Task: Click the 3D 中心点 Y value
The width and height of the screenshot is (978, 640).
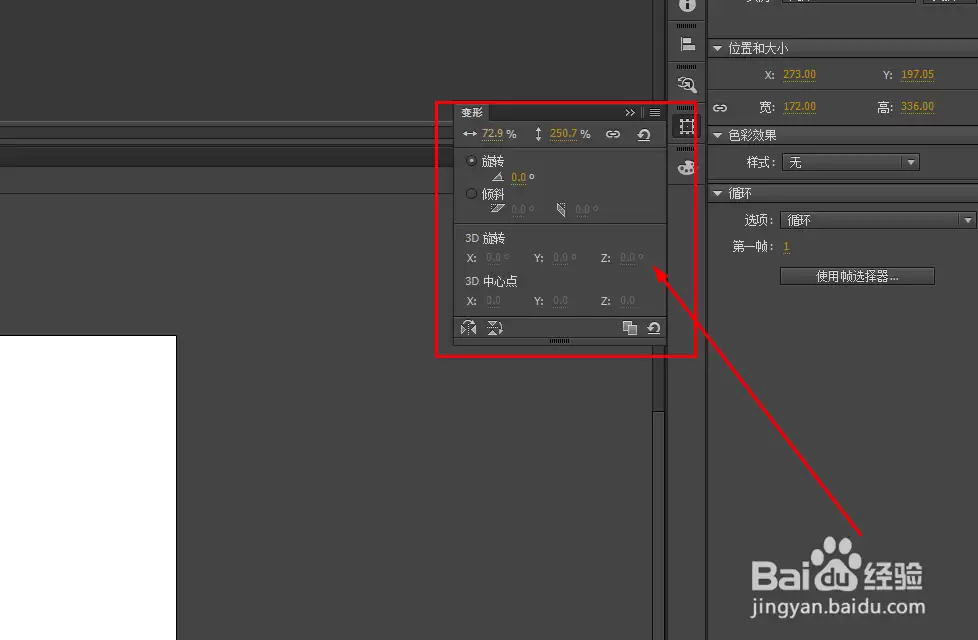Action: [561, 301]
